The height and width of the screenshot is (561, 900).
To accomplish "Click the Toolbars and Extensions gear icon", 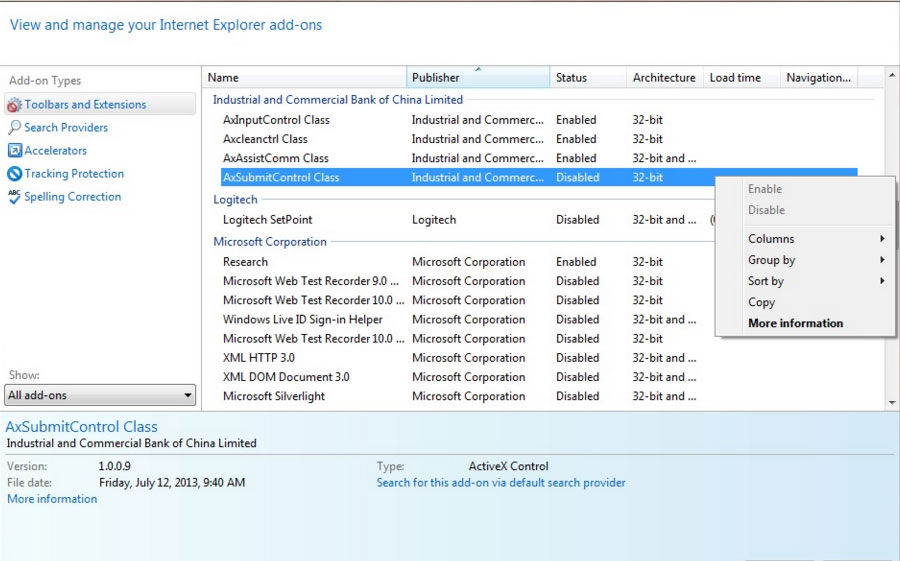I will (x=14, y=105).
